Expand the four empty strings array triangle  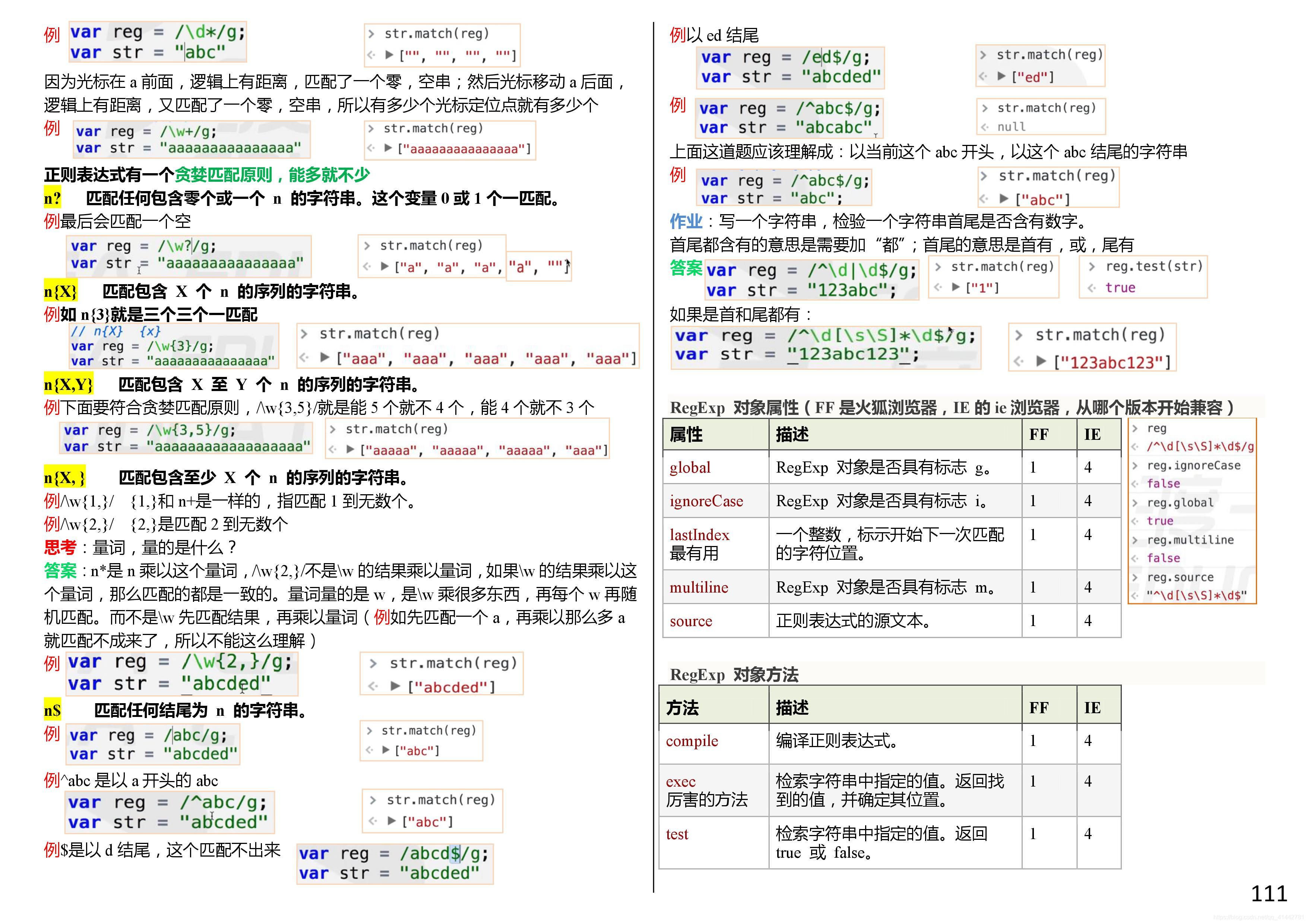coord(389,55)
